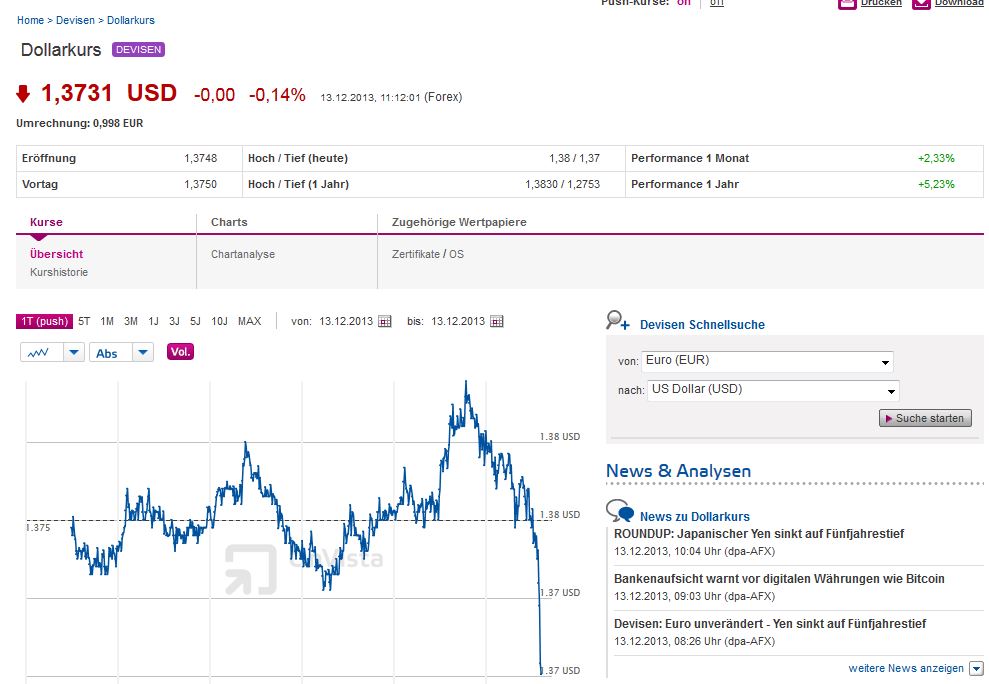Open the 'von' Euro (EUR) currency dropdown
Viewport: 989px width, 684px height.
pos(767,362)
